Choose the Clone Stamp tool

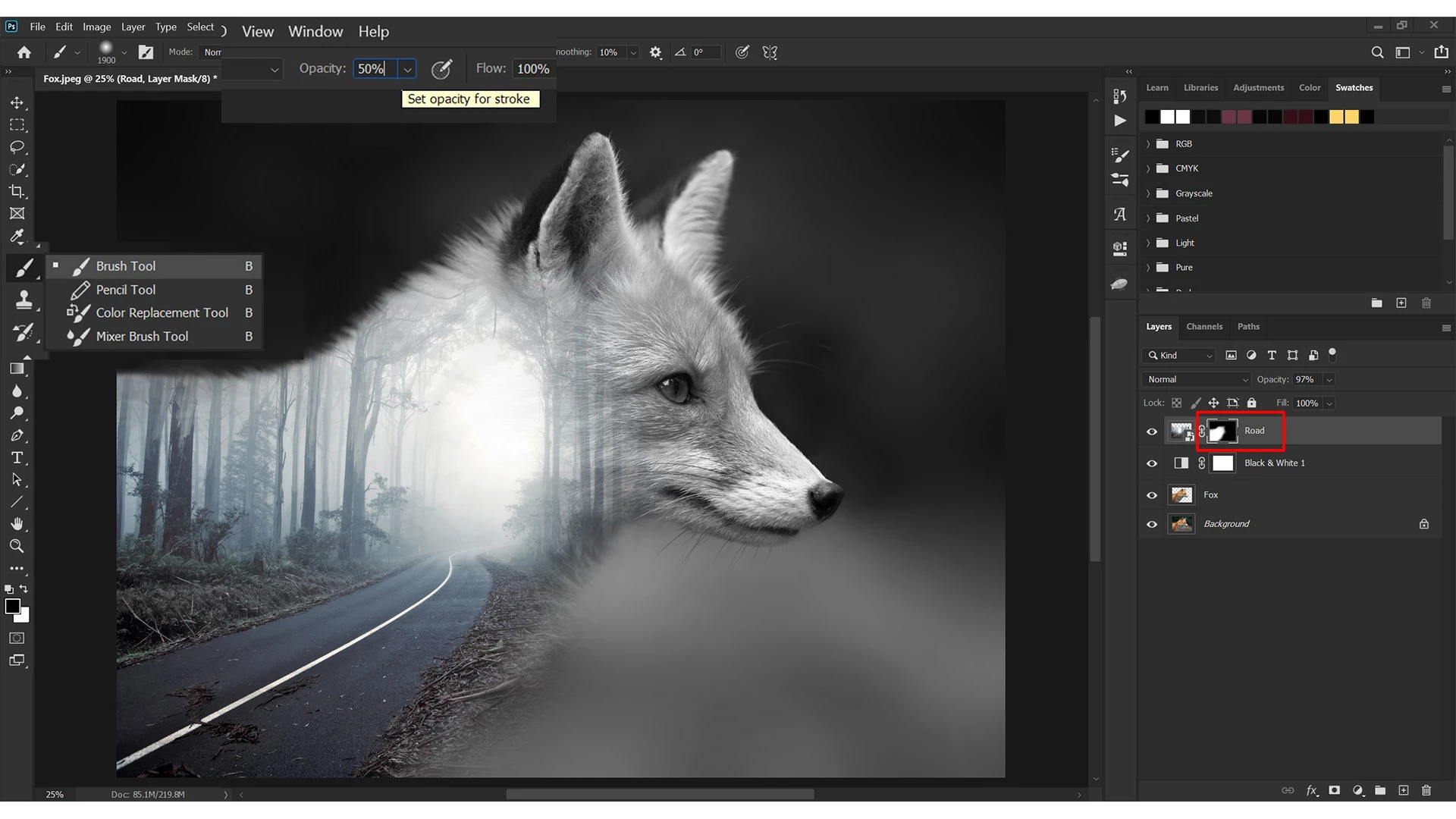click(x=23, y=300)
